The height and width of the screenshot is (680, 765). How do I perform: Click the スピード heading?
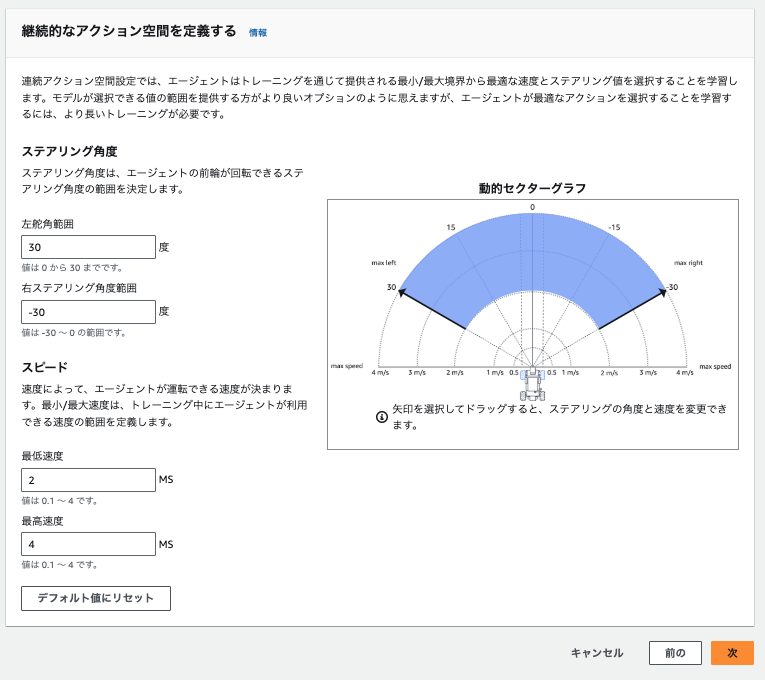pyautogui.click(x=44, y=367)
